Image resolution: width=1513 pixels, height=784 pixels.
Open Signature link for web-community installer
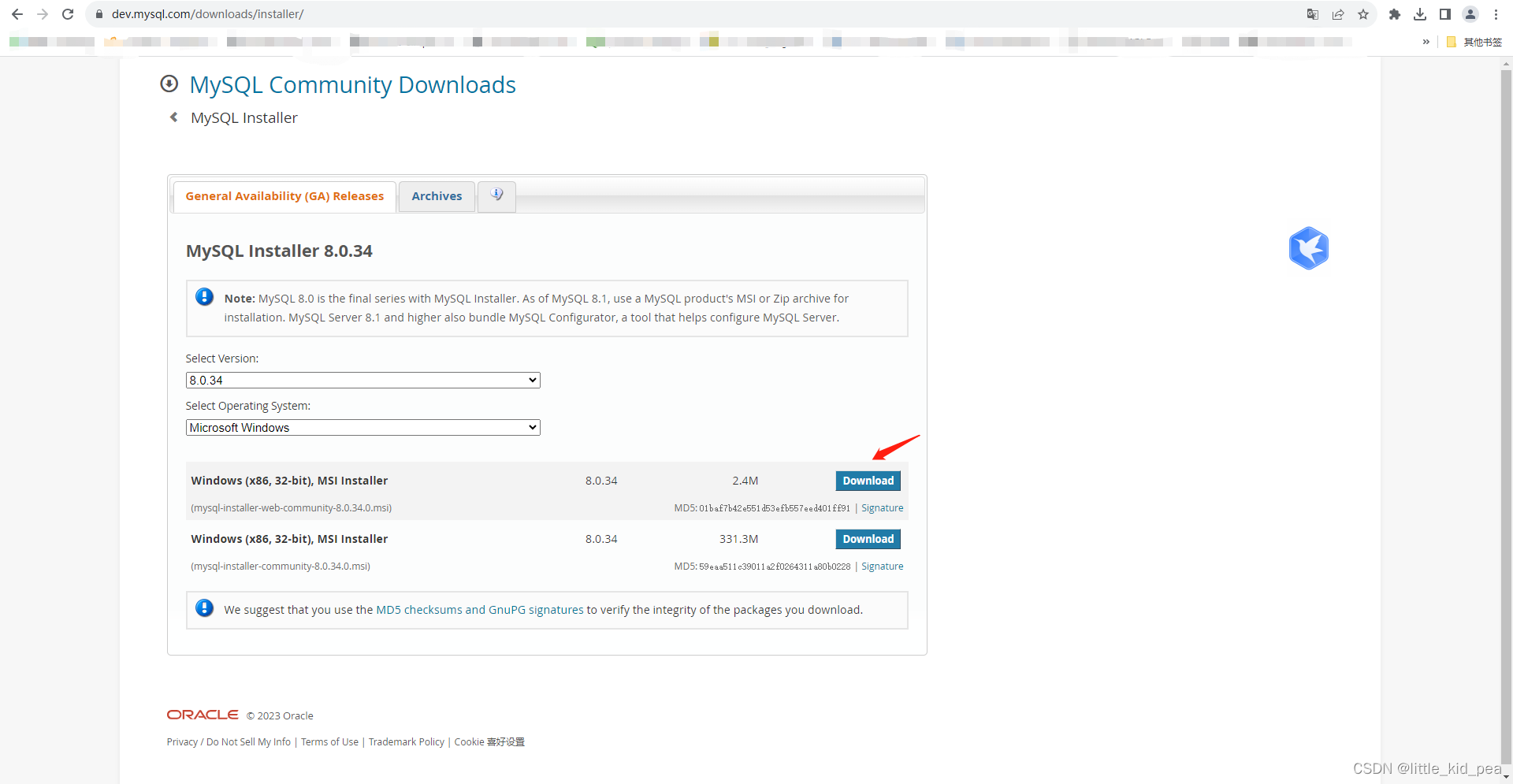pos(882,508)
